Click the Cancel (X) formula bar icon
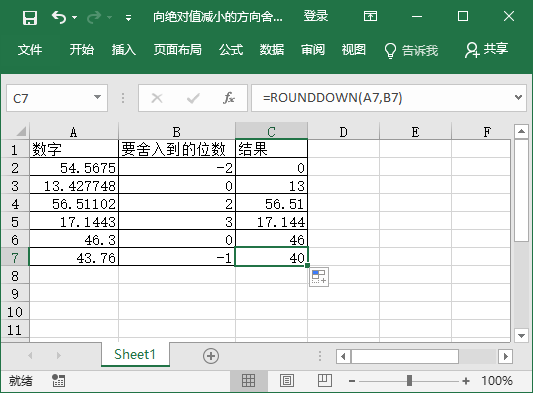 coord(157,98)
